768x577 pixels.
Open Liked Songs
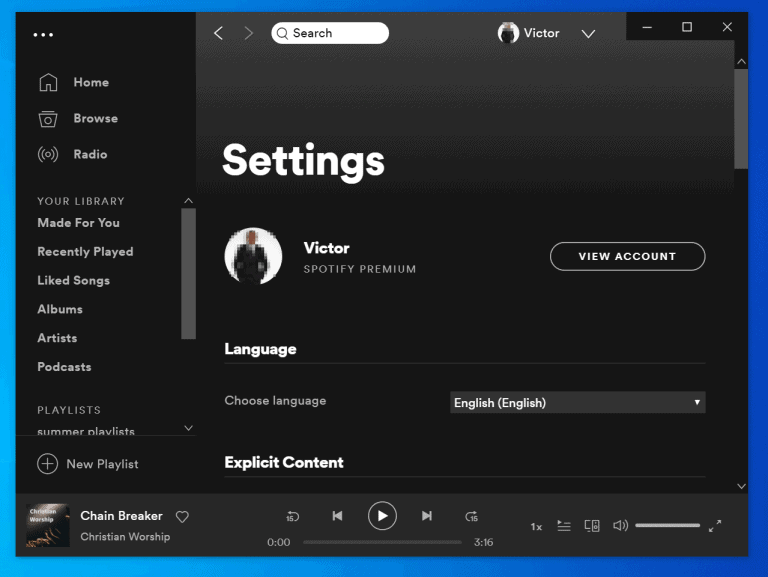click(73, 281)
